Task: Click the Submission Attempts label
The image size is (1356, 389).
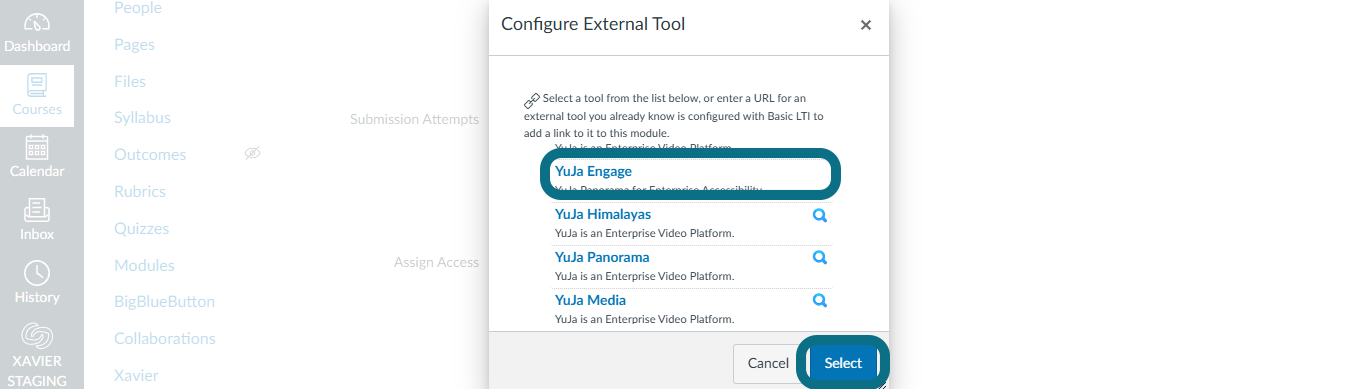Action: tap(414, 119)
